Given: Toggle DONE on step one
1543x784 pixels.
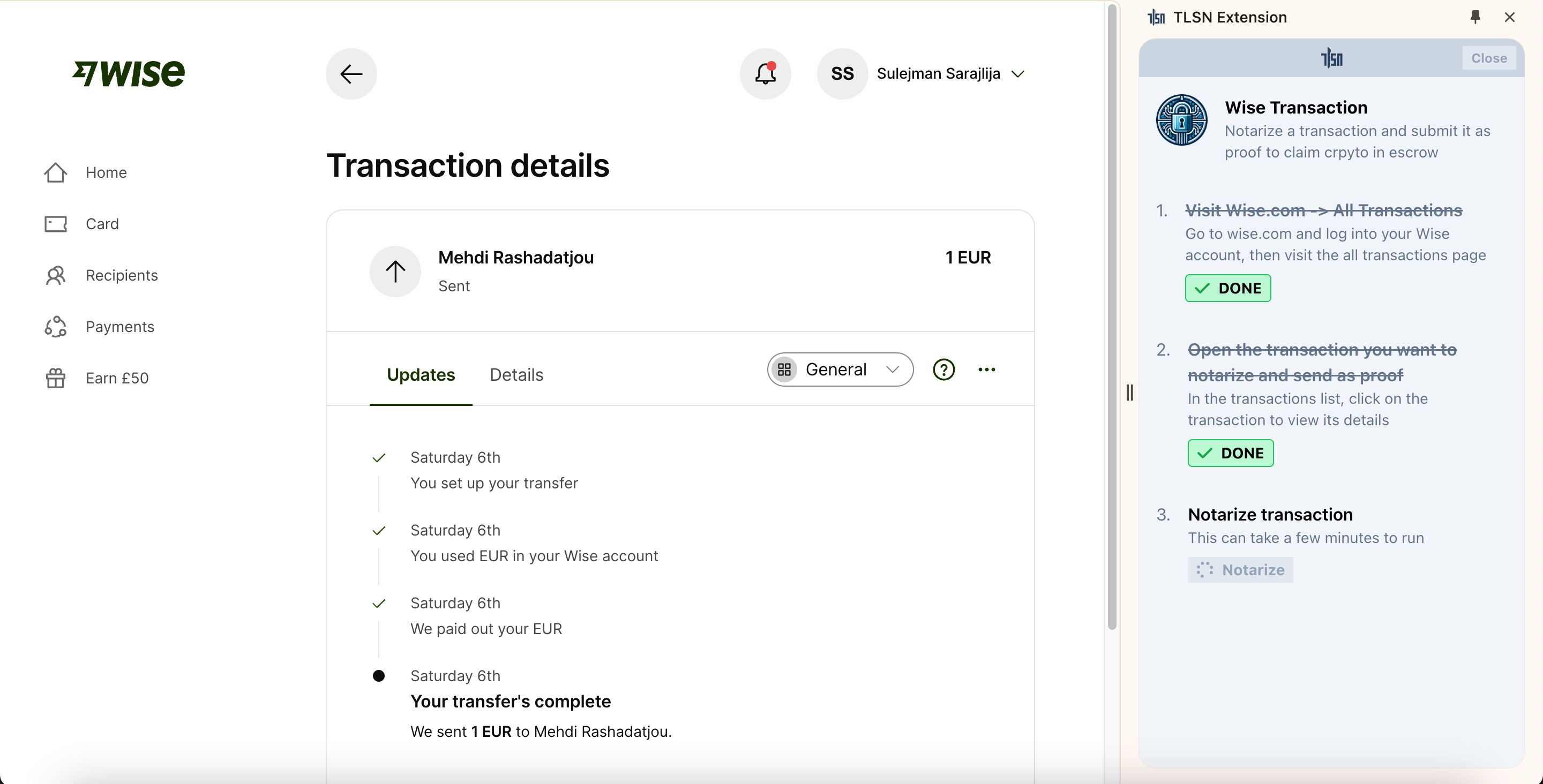Looking at the screenshot, I should click(x=1227, y=288).
